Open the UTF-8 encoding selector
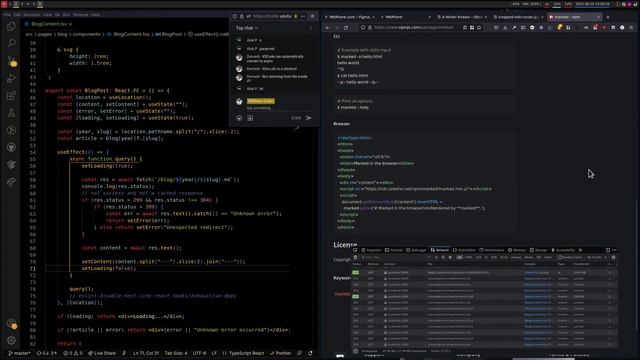The image size is (640, 360). point(200,353)
